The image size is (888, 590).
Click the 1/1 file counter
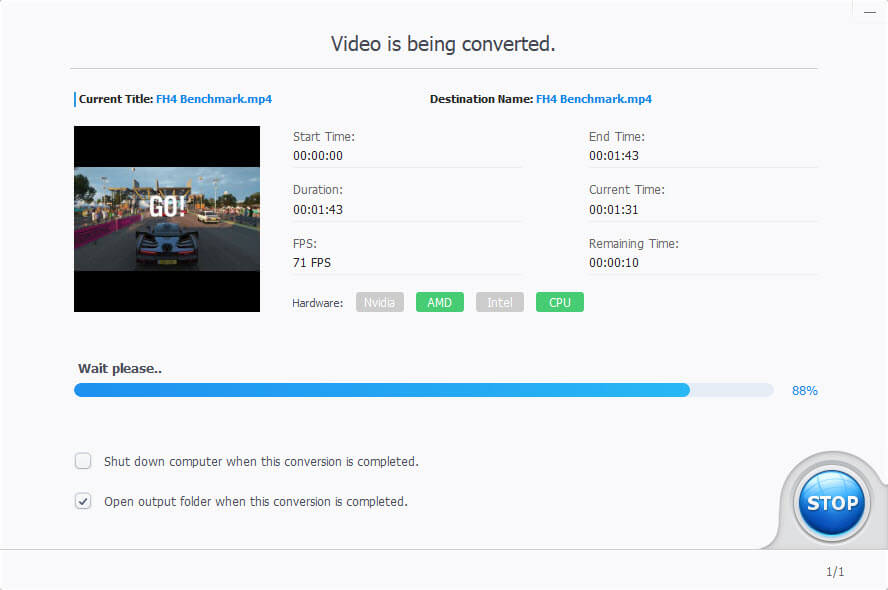[x=835, y=571]
